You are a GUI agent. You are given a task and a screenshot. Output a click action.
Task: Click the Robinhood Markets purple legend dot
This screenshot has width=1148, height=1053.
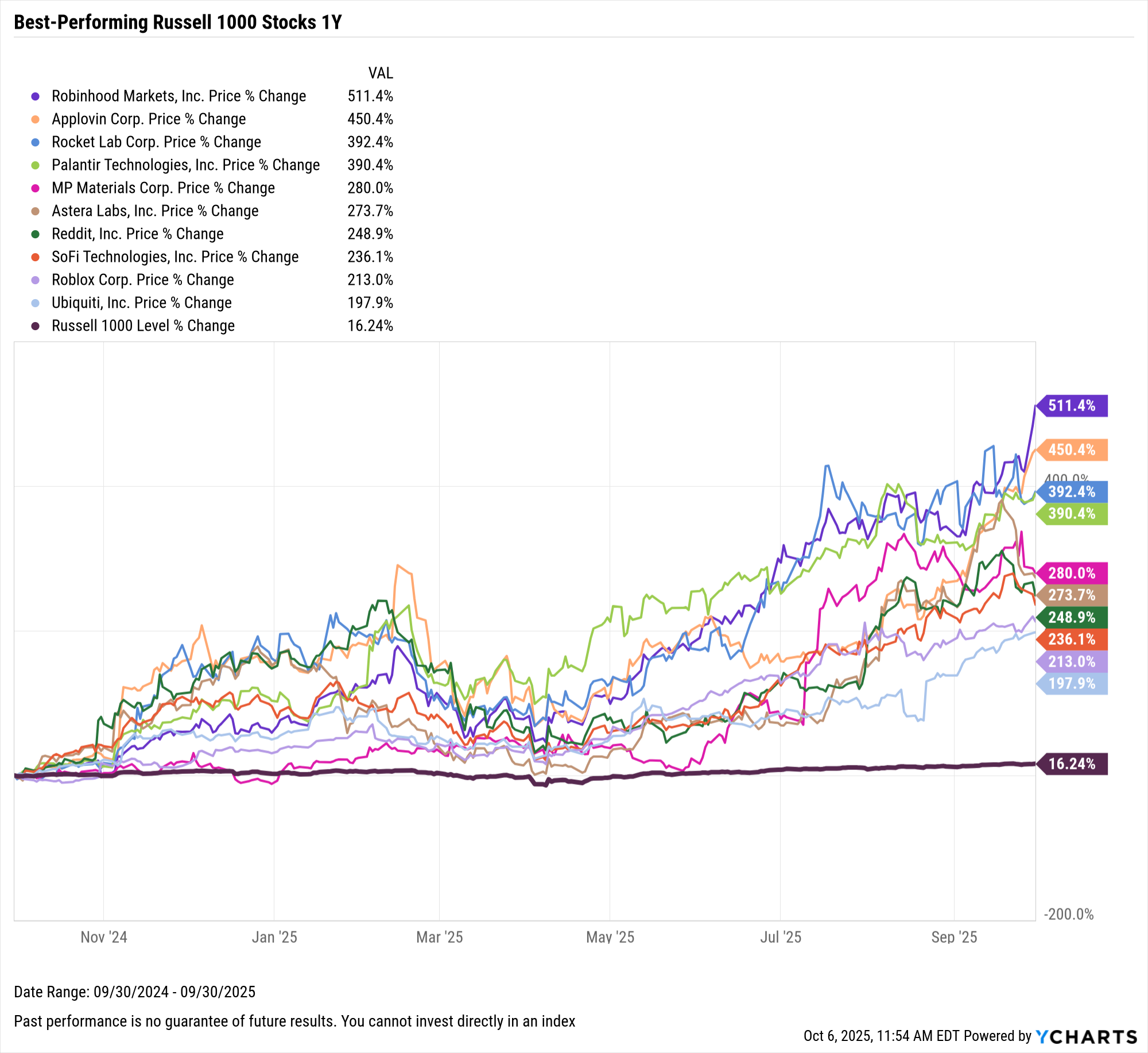(x=36, y=96)
